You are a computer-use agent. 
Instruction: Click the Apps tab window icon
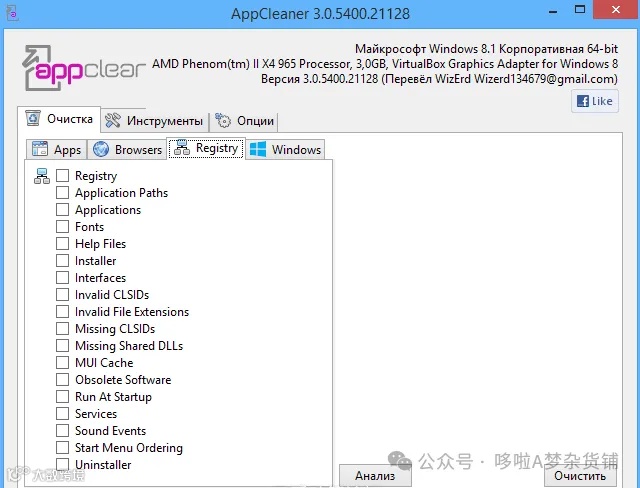pos(40,149)
